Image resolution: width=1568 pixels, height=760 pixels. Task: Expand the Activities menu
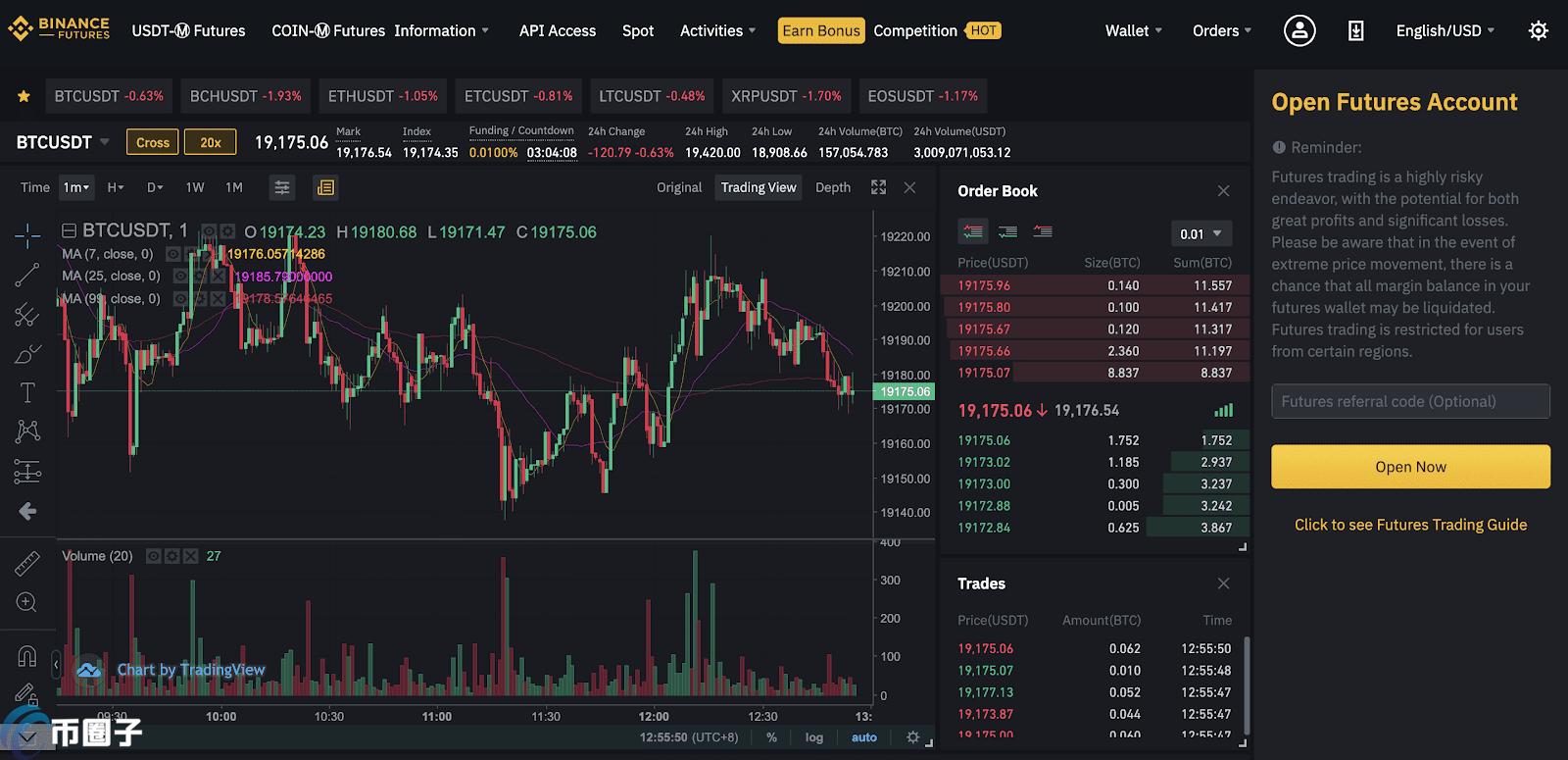(718, 30)
